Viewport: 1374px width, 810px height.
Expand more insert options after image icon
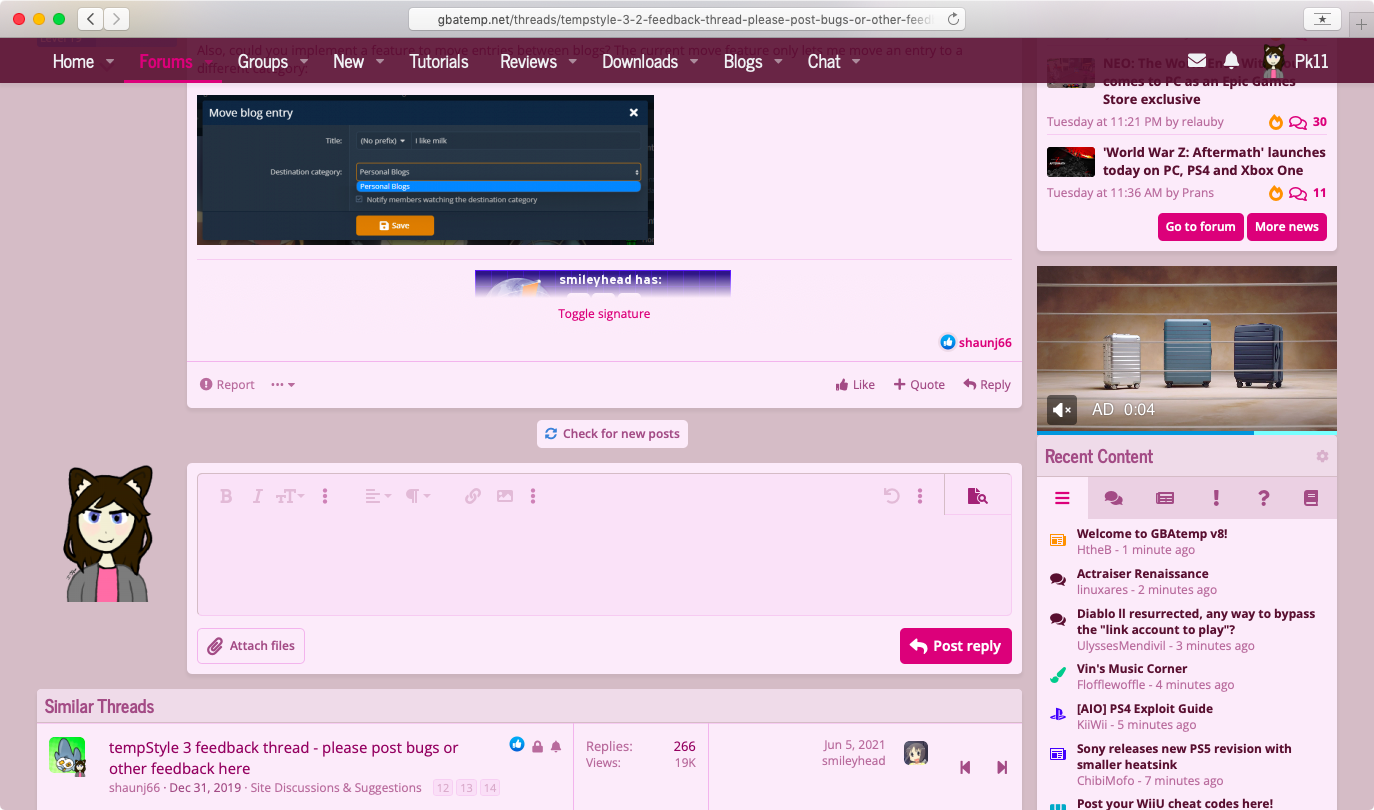tap(533, 496)
